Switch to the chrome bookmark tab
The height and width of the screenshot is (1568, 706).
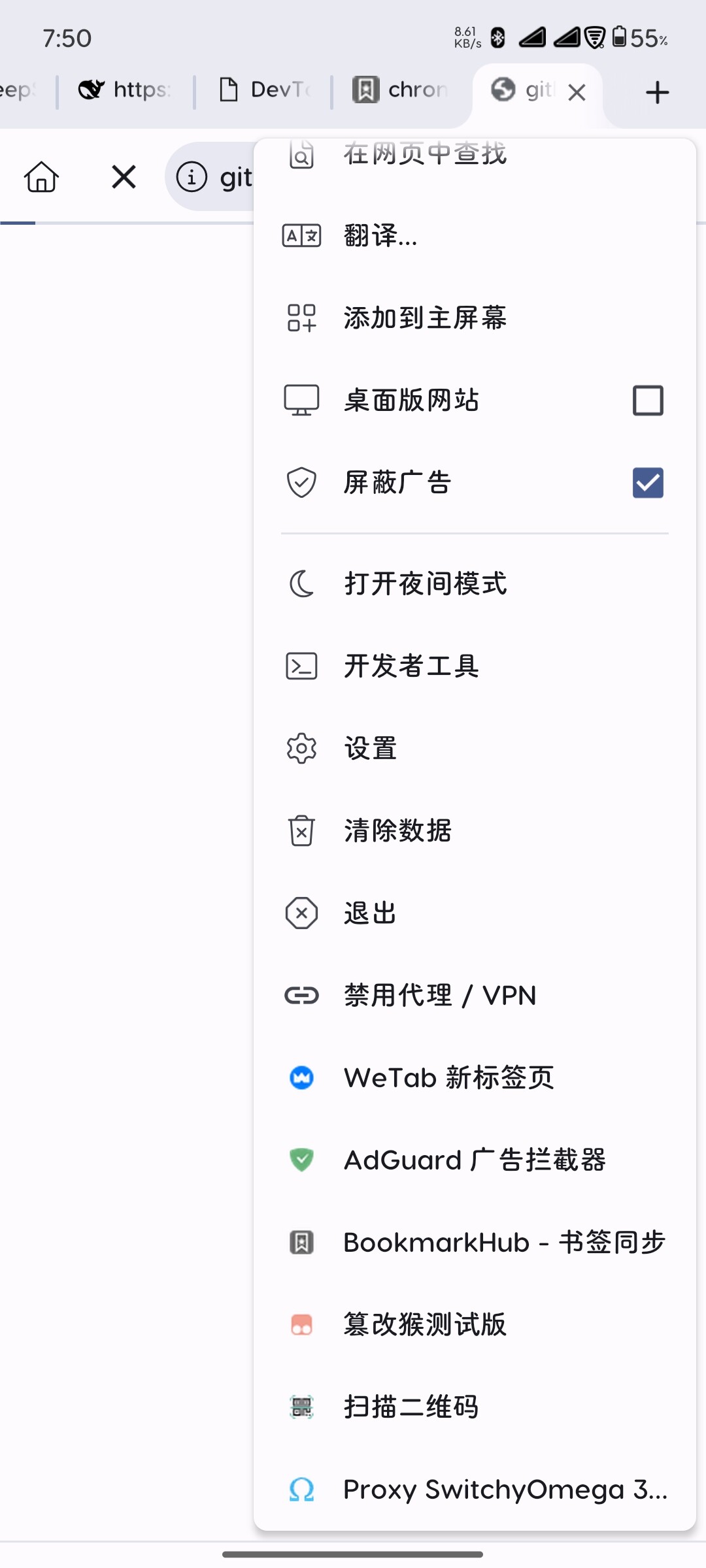coord(400,90)
